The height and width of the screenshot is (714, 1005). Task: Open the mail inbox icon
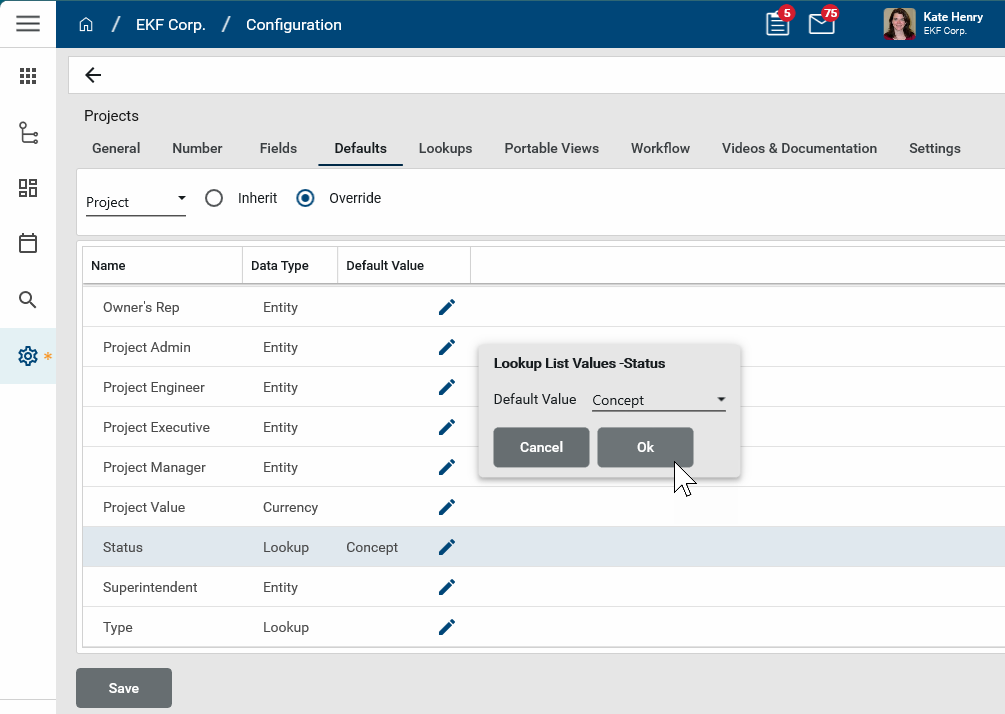coord(821,24)
